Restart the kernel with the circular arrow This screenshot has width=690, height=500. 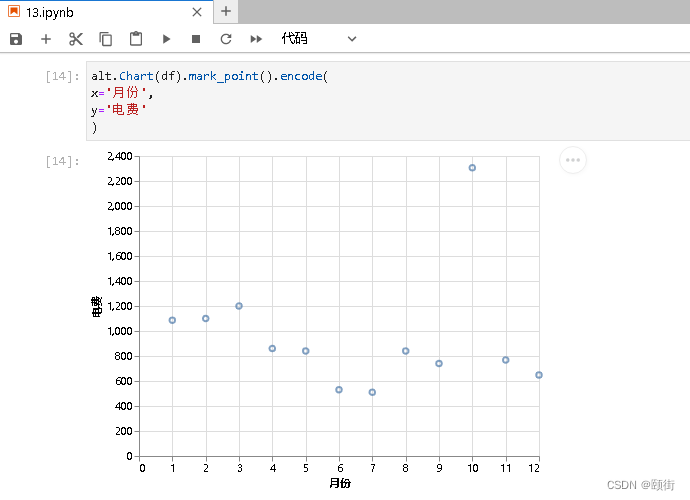226,39
